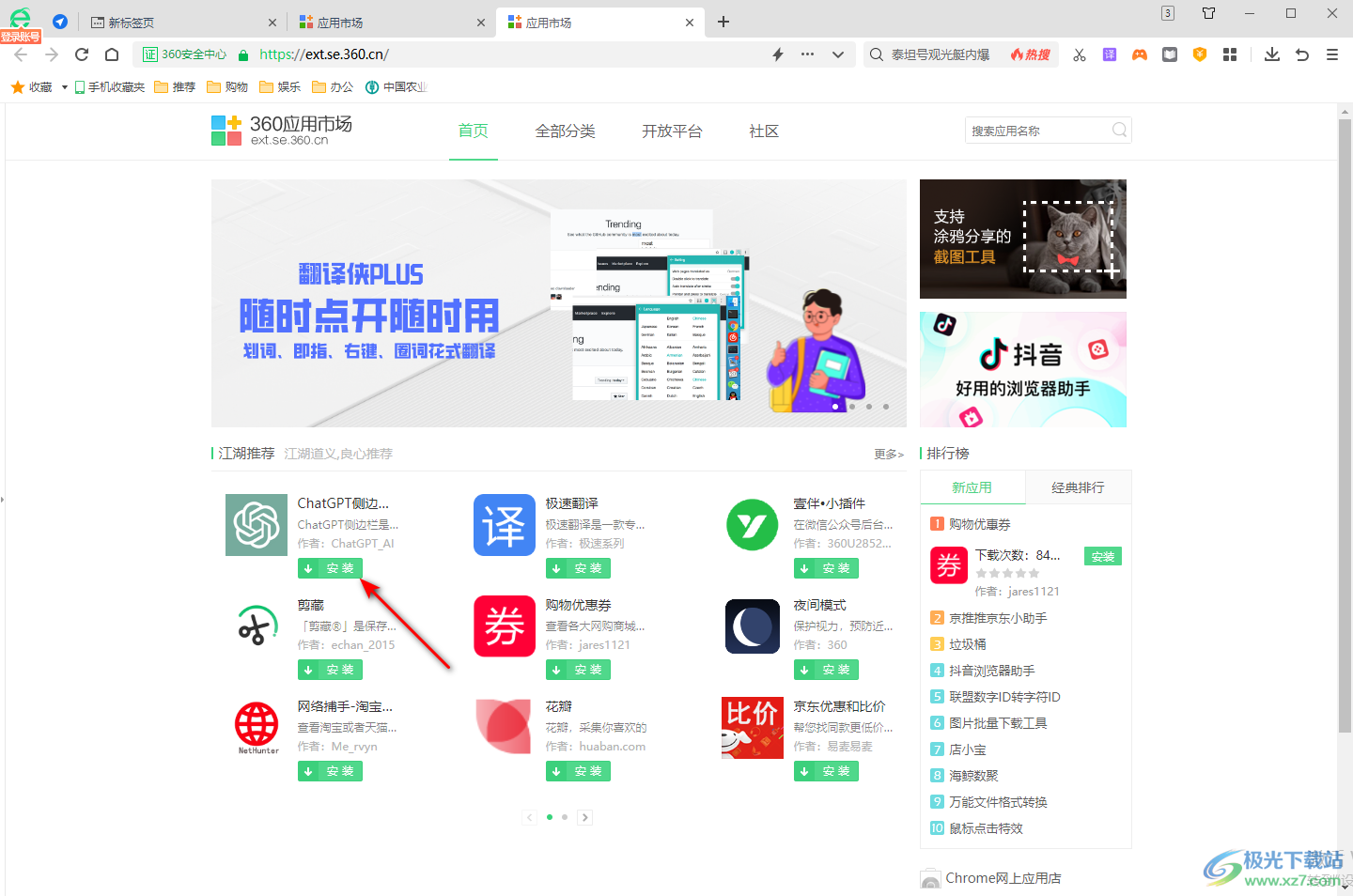Open the extensions grid icon in toolbar
Image resolution: width=1353 pixels, height=896 pixels.
pos(1230,54)
